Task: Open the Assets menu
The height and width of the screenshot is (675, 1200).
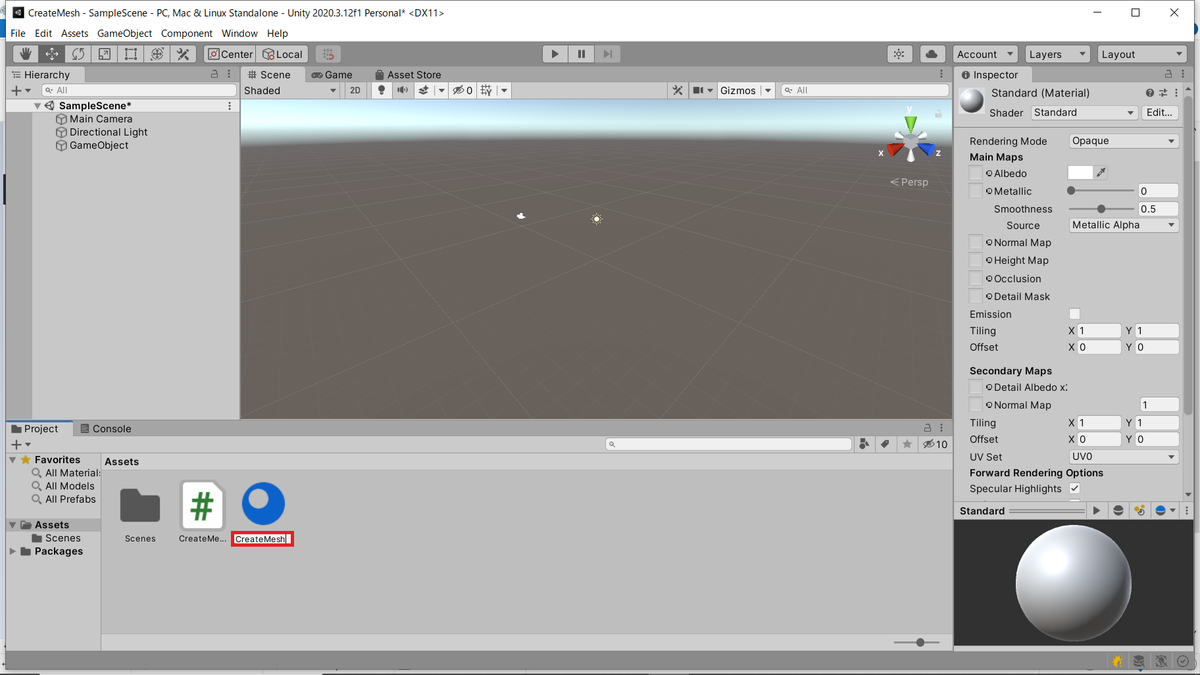Action: click(75, 33)
